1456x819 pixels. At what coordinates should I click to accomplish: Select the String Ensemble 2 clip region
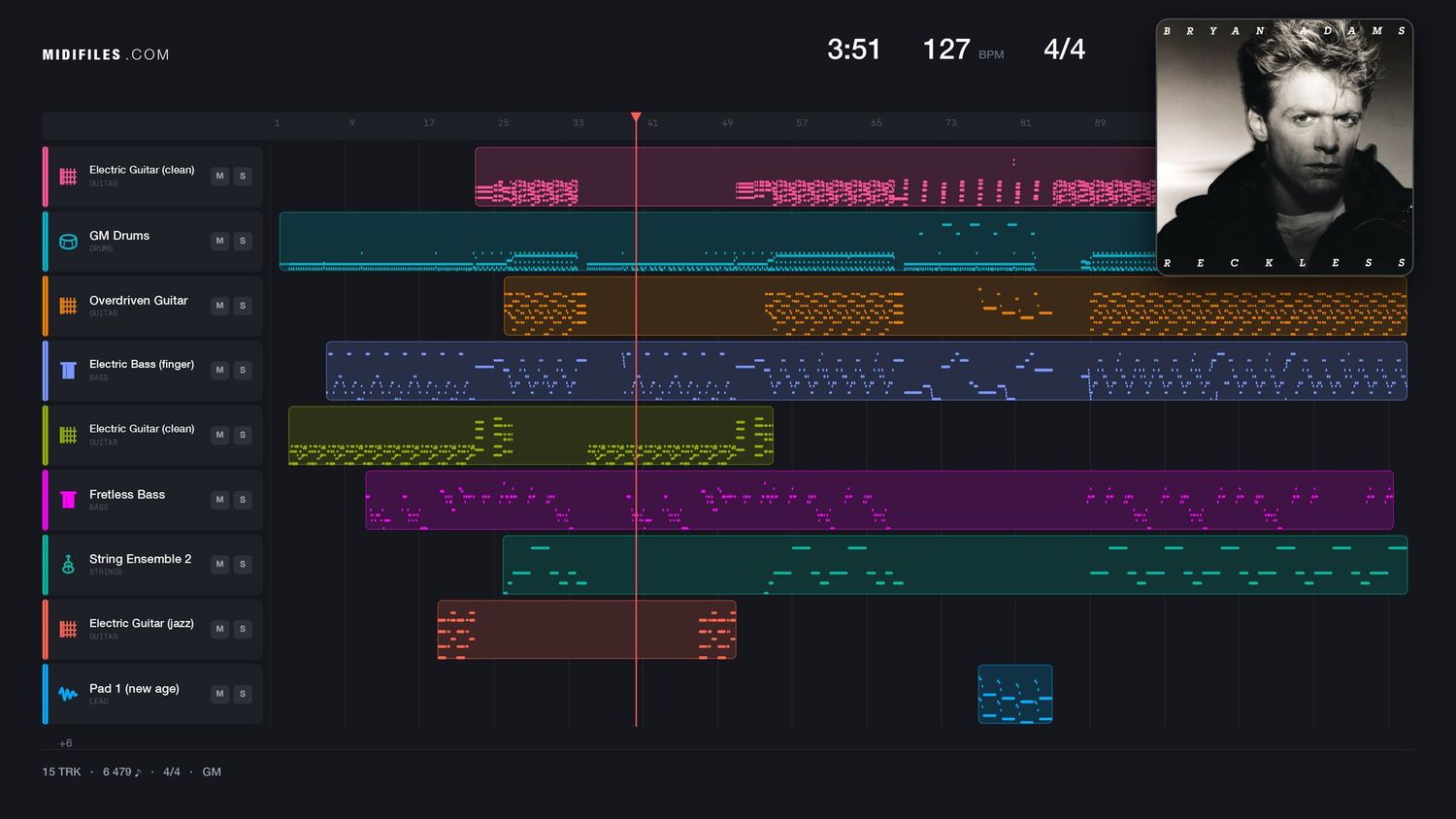(955, 565)
